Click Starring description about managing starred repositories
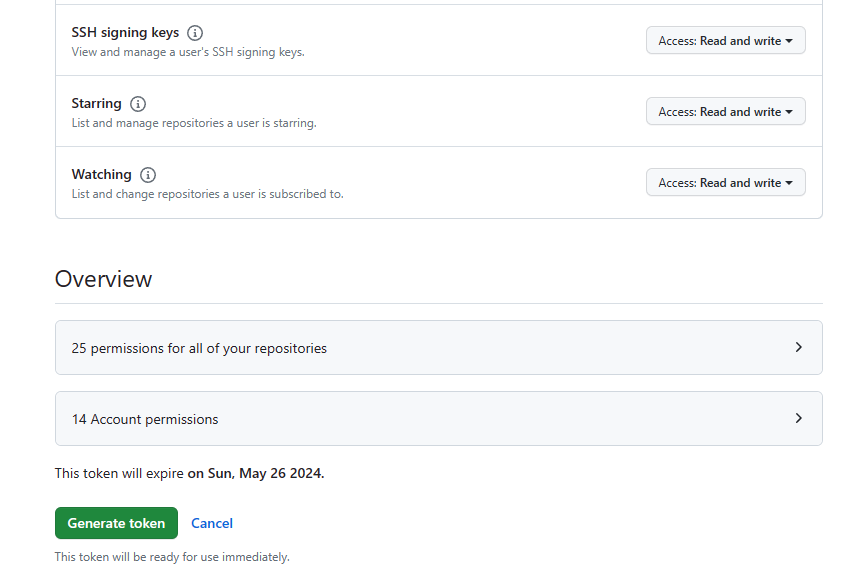Image resolution: width=866 pixels, height=569 pixels. (x=194, y=123)
